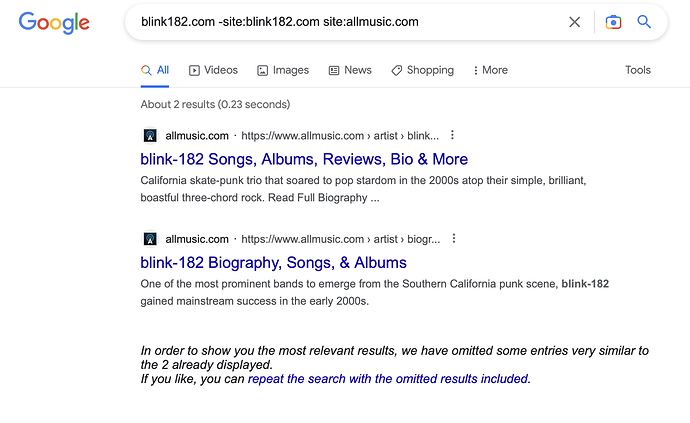690x423 pixels.
Task: Open three-dot options for first allmusic result
Action: point(452,135)
